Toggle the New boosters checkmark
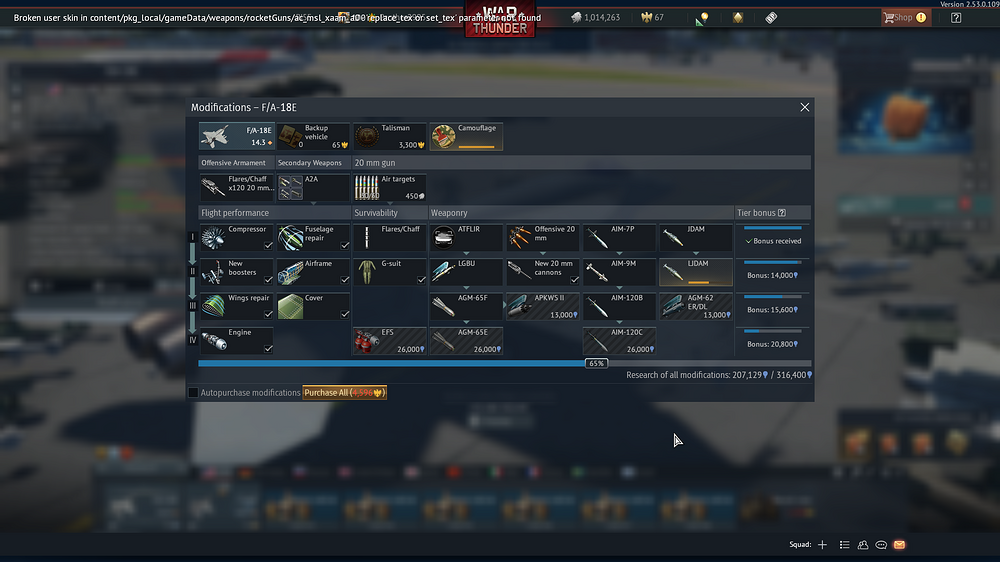This screenshot has width=1000, height=562. coord(268,280)
